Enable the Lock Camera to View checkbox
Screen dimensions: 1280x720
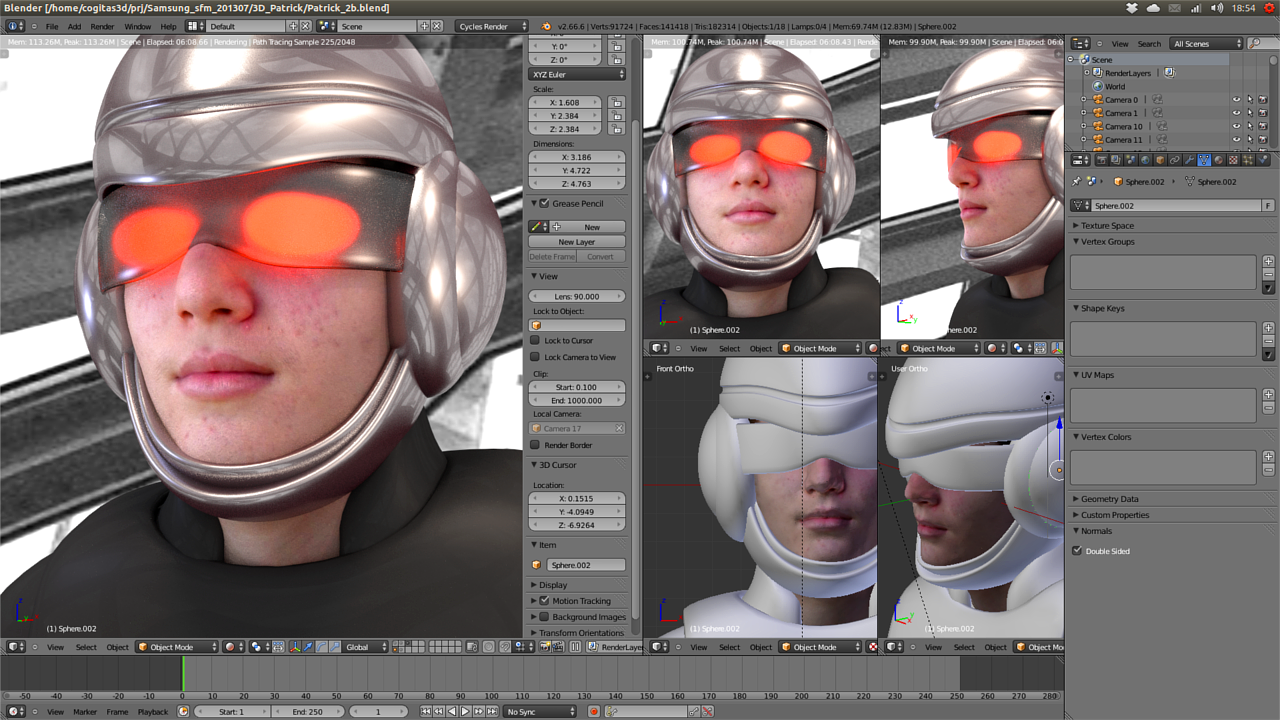pyautogui.click(x=534, y=357)
